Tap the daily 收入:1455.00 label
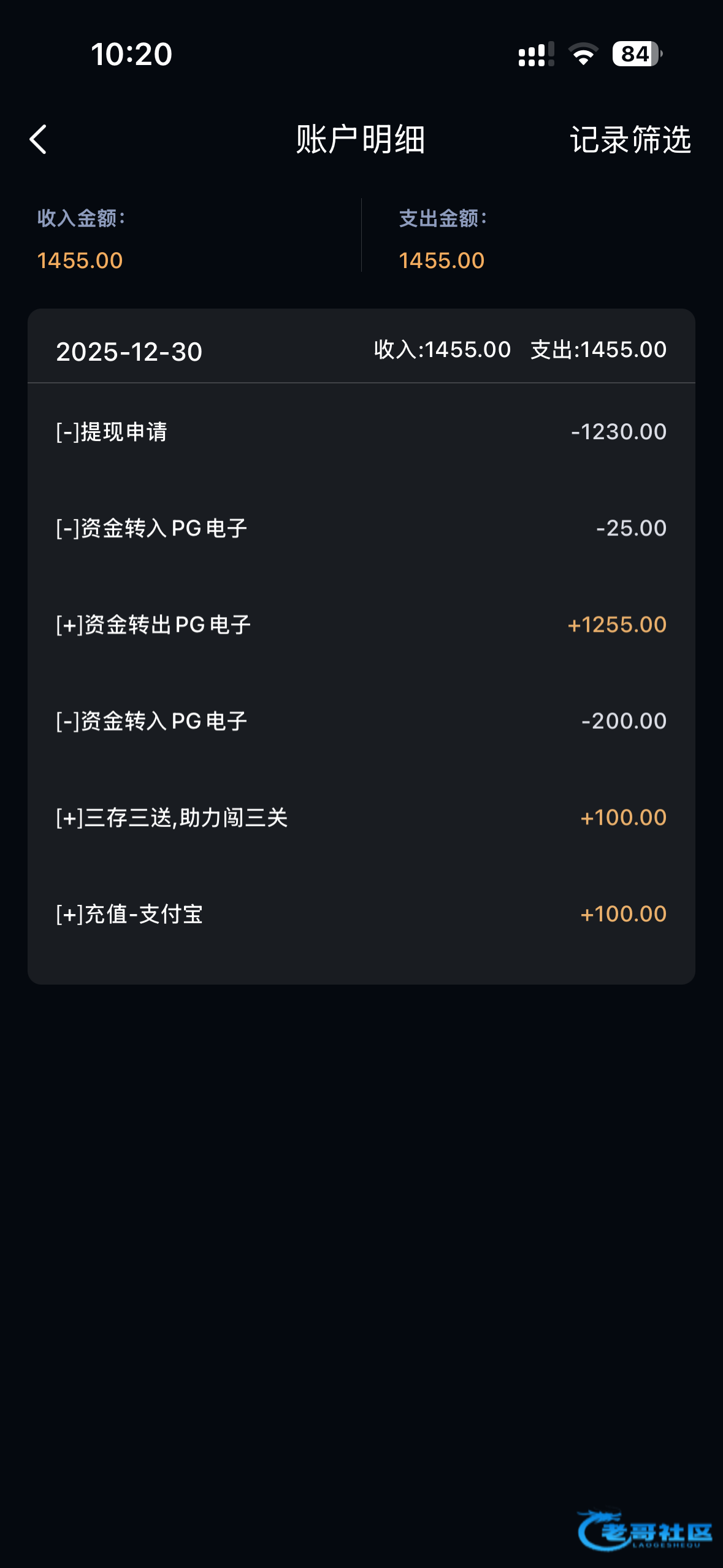This screenshot has width=723, height=1568. pyautogui.click(x=442, y=350)
